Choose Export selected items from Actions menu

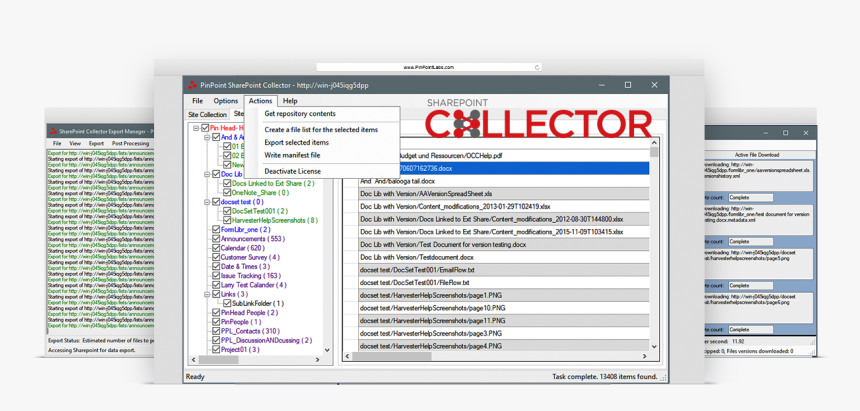[296, 142]
